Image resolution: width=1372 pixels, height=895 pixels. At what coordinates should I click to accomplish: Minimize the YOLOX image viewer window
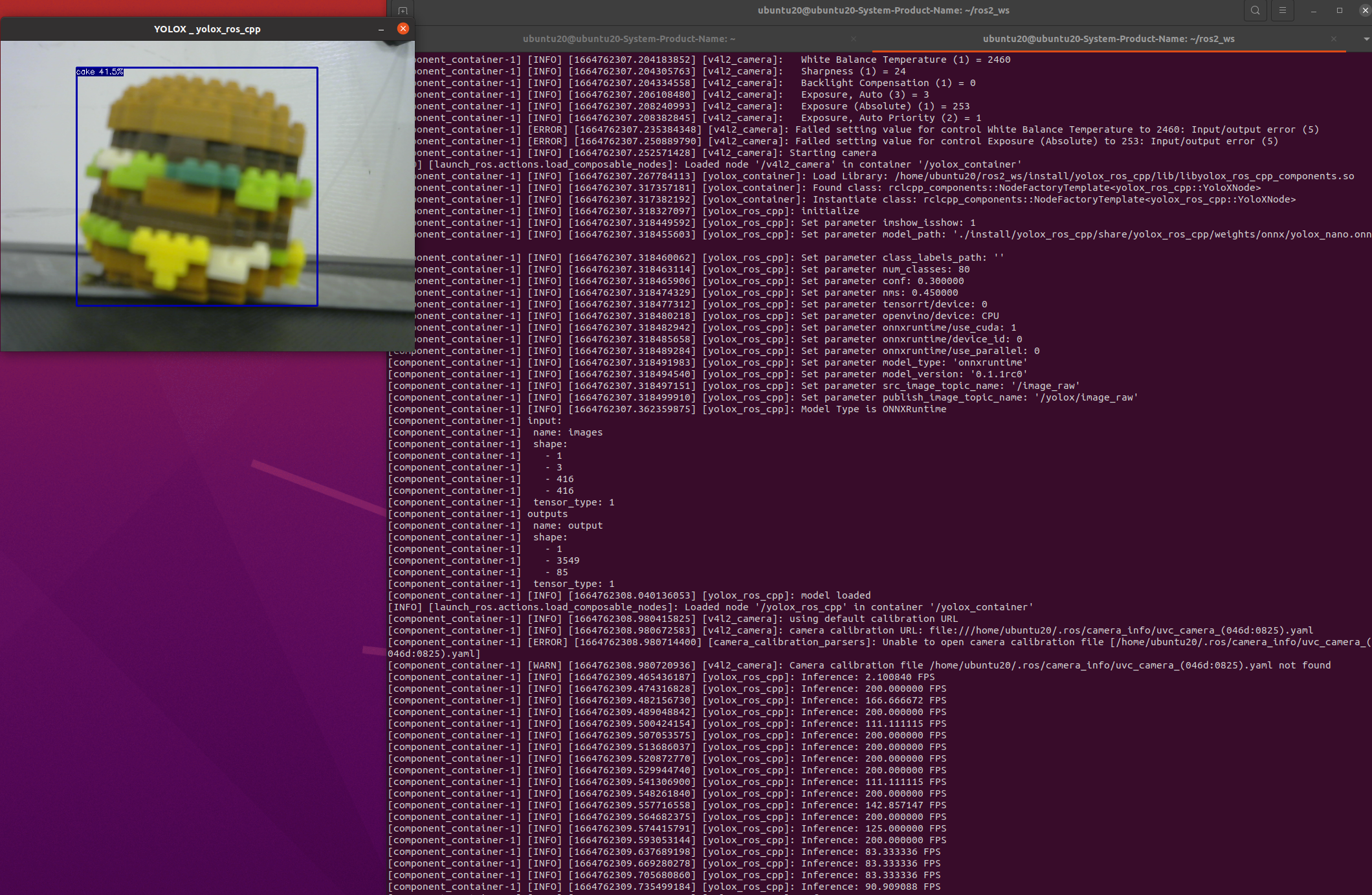[x=381, y=28]
